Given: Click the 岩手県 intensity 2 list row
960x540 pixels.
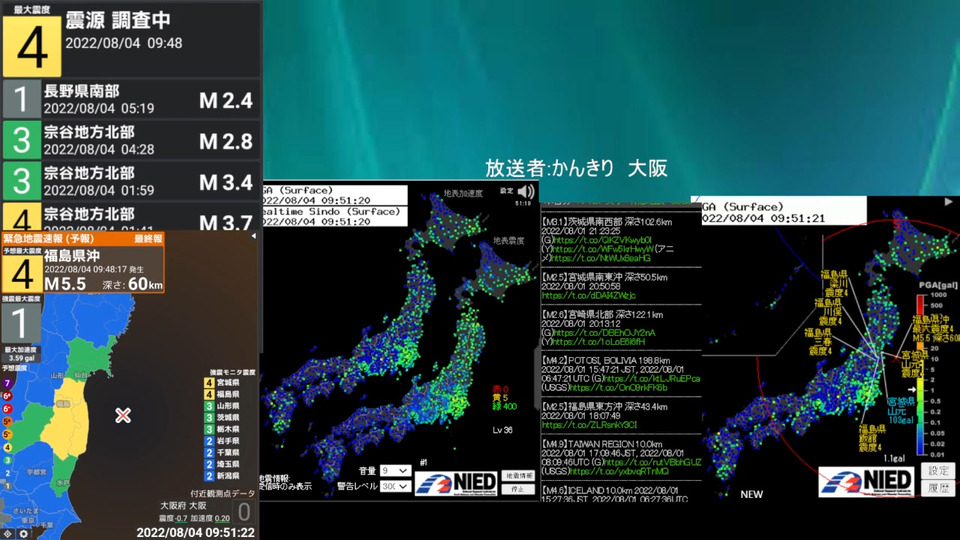Looking at the screenshot, I should pos(222,441).
